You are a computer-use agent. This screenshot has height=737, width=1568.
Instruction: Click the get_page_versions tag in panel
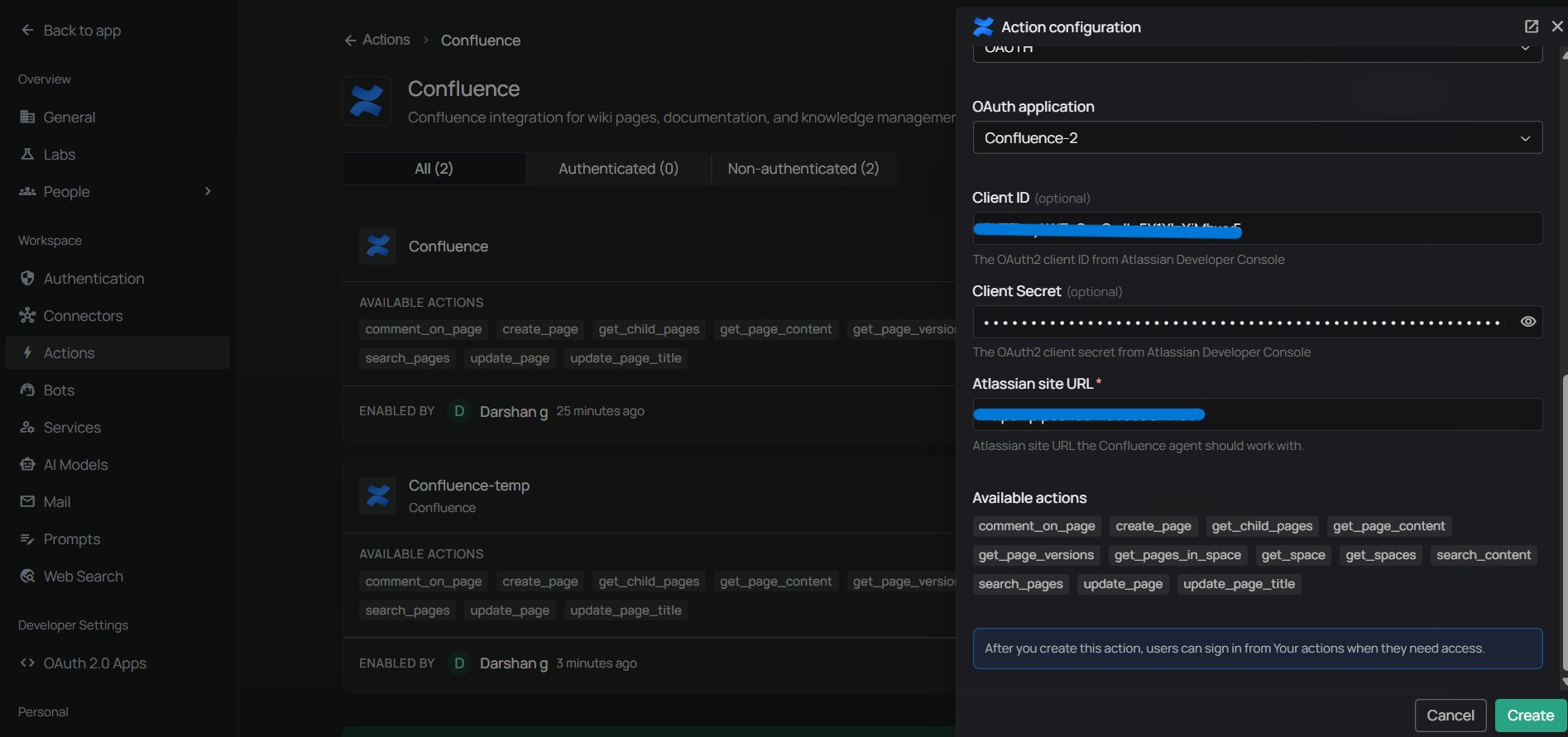(x=1036, y=555)
